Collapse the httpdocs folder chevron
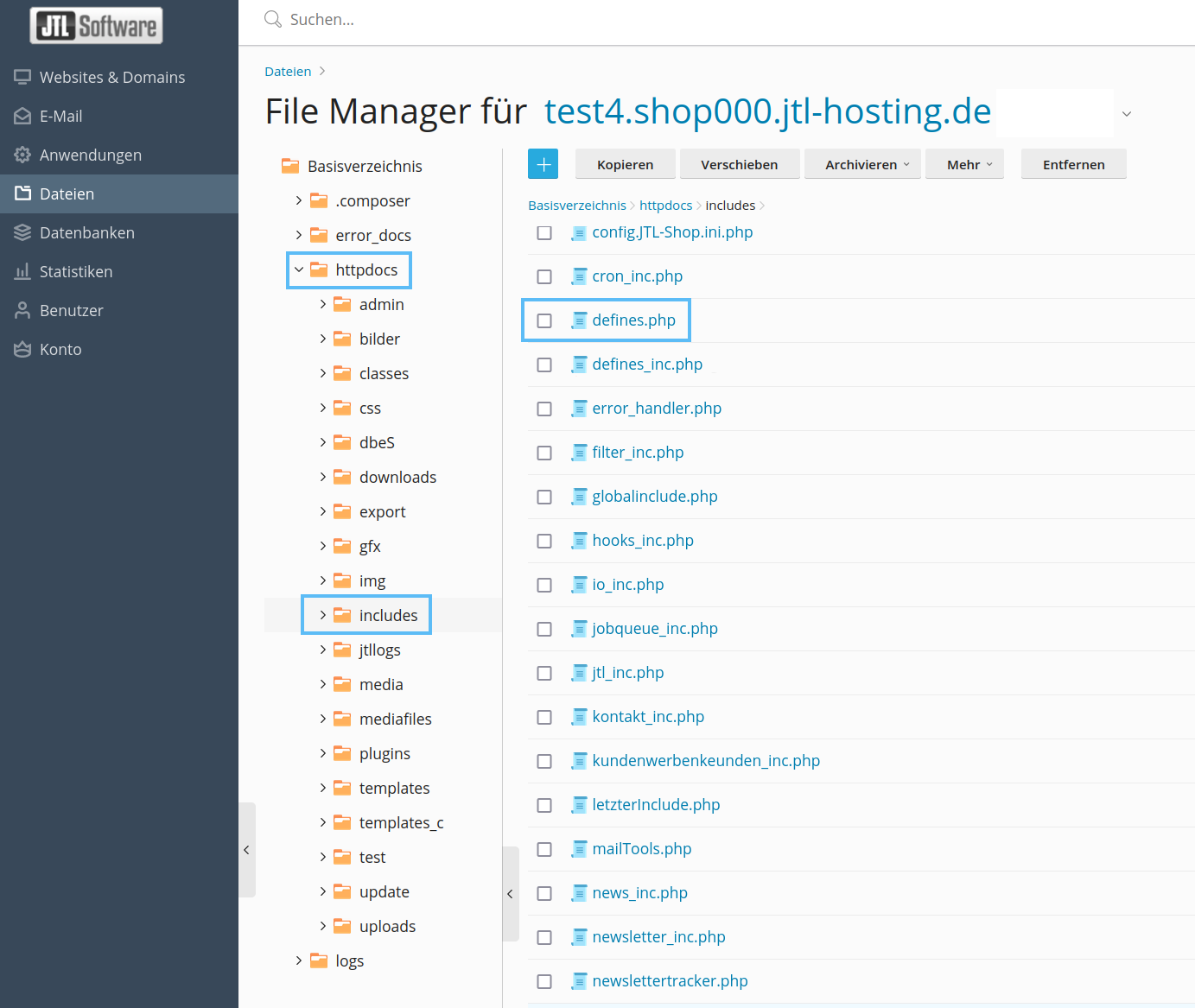The height and width of the screenshot is (1008, 1195). pos(299,269)
